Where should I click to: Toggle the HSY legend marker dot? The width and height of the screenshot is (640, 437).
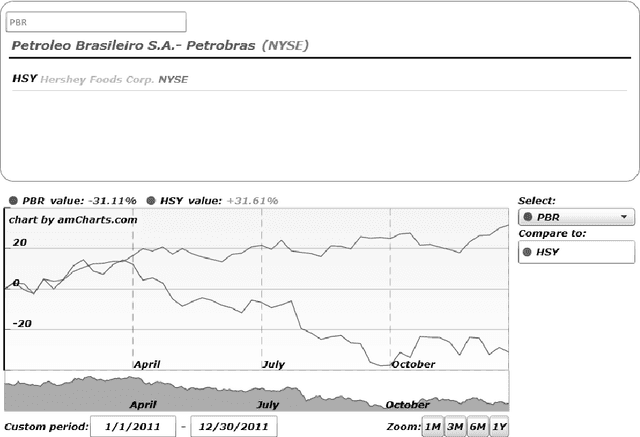click(151, 200)
